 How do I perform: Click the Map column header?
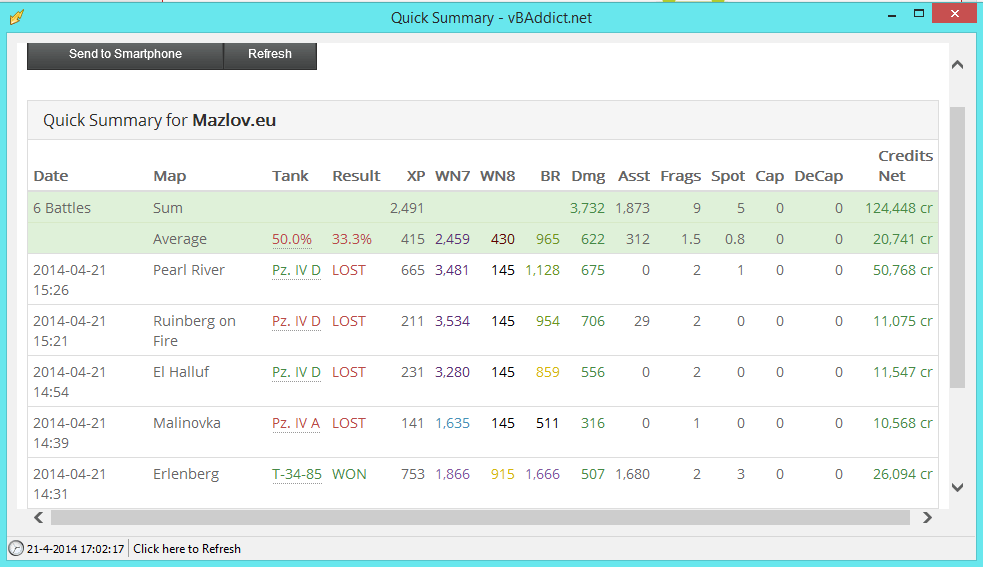169,176
